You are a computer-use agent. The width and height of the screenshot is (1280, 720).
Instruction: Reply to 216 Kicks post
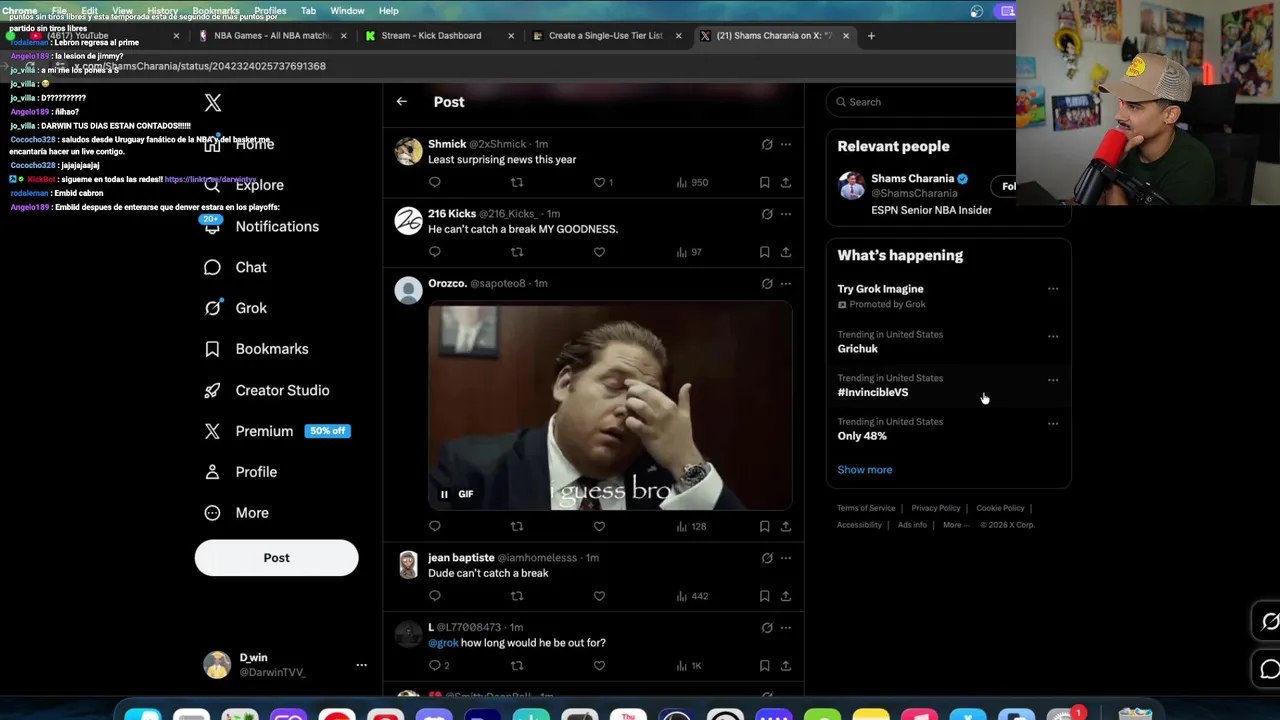[x=434, y=252]
